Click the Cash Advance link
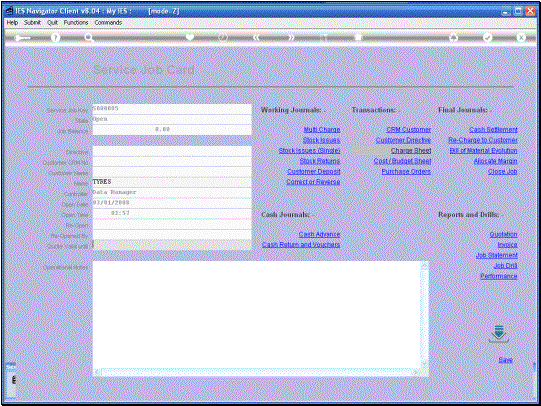Image resolution: width=541 pixels, height=406 pixels. point(319,235)
